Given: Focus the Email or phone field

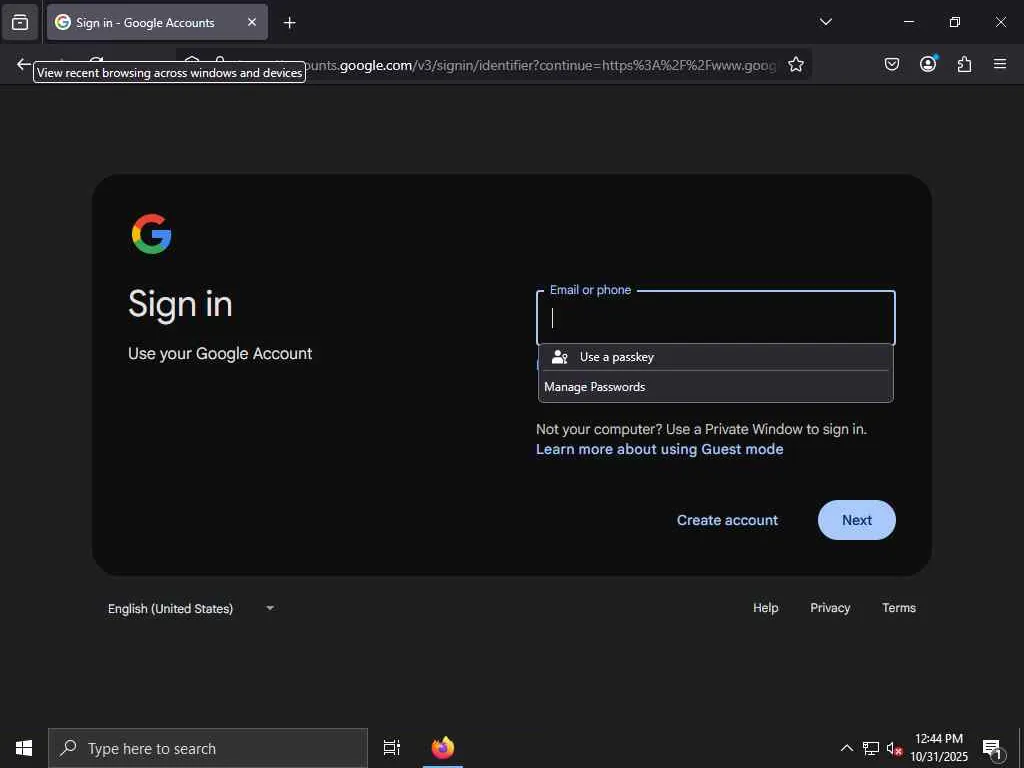Looking at the screenshot, I should pyautogui.click(x=716, y=318).
